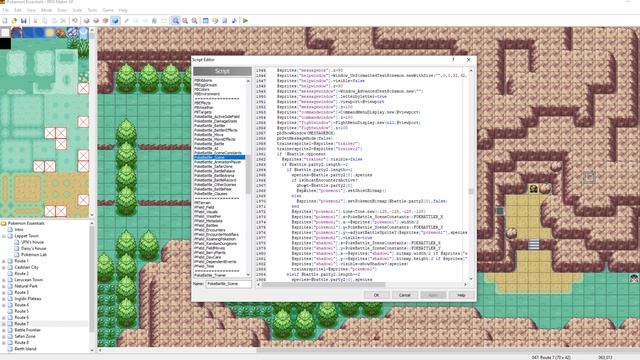Open the Tools menu

(x=93, y=10)
